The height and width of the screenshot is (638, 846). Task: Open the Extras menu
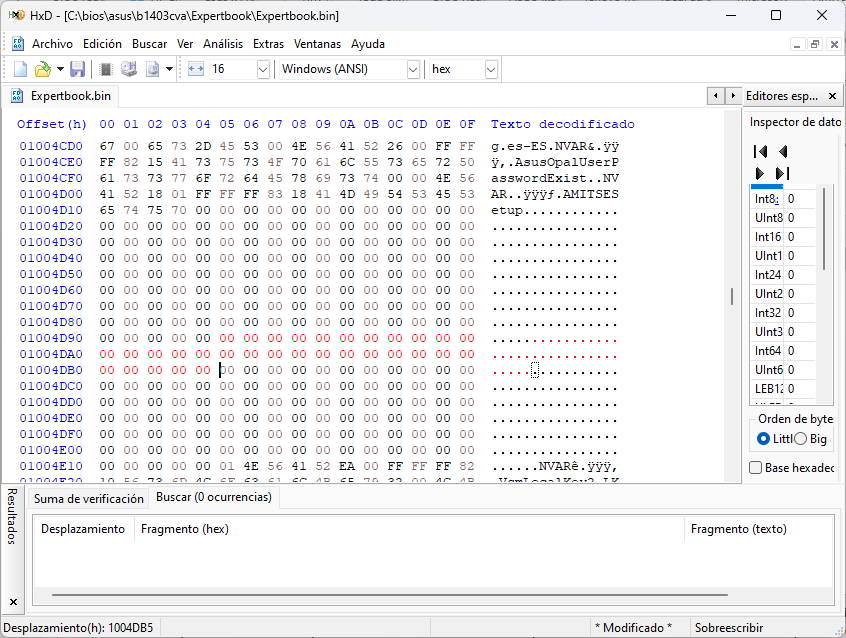268,44
